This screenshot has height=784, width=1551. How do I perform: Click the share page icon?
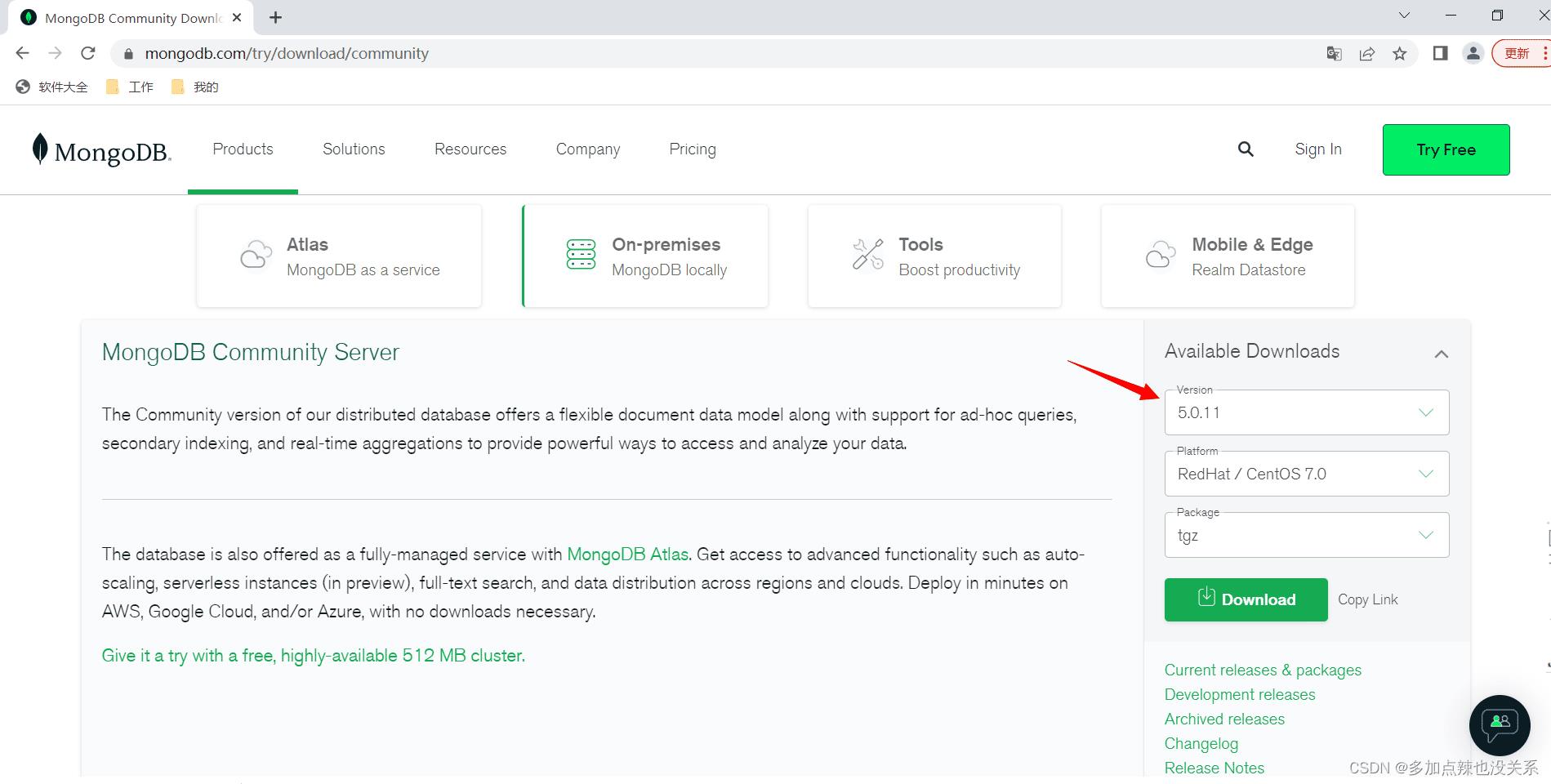click(1366, 54)
